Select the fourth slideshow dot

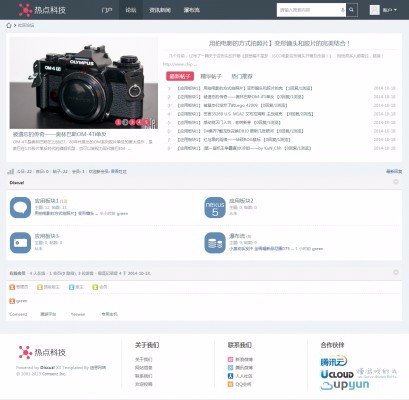139,122
